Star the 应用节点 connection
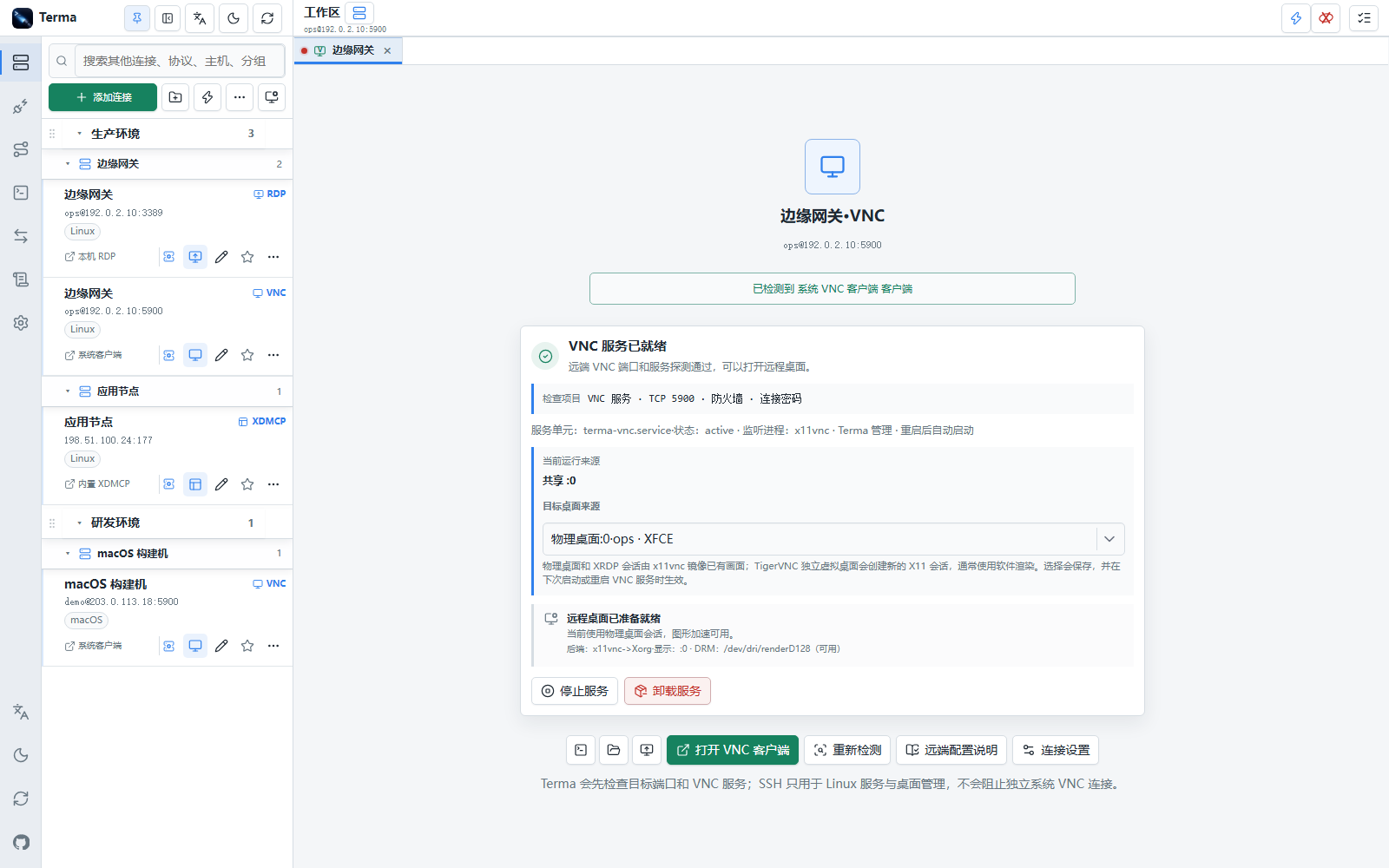This screenshot has height=868, width=1389. coord(247,484)
